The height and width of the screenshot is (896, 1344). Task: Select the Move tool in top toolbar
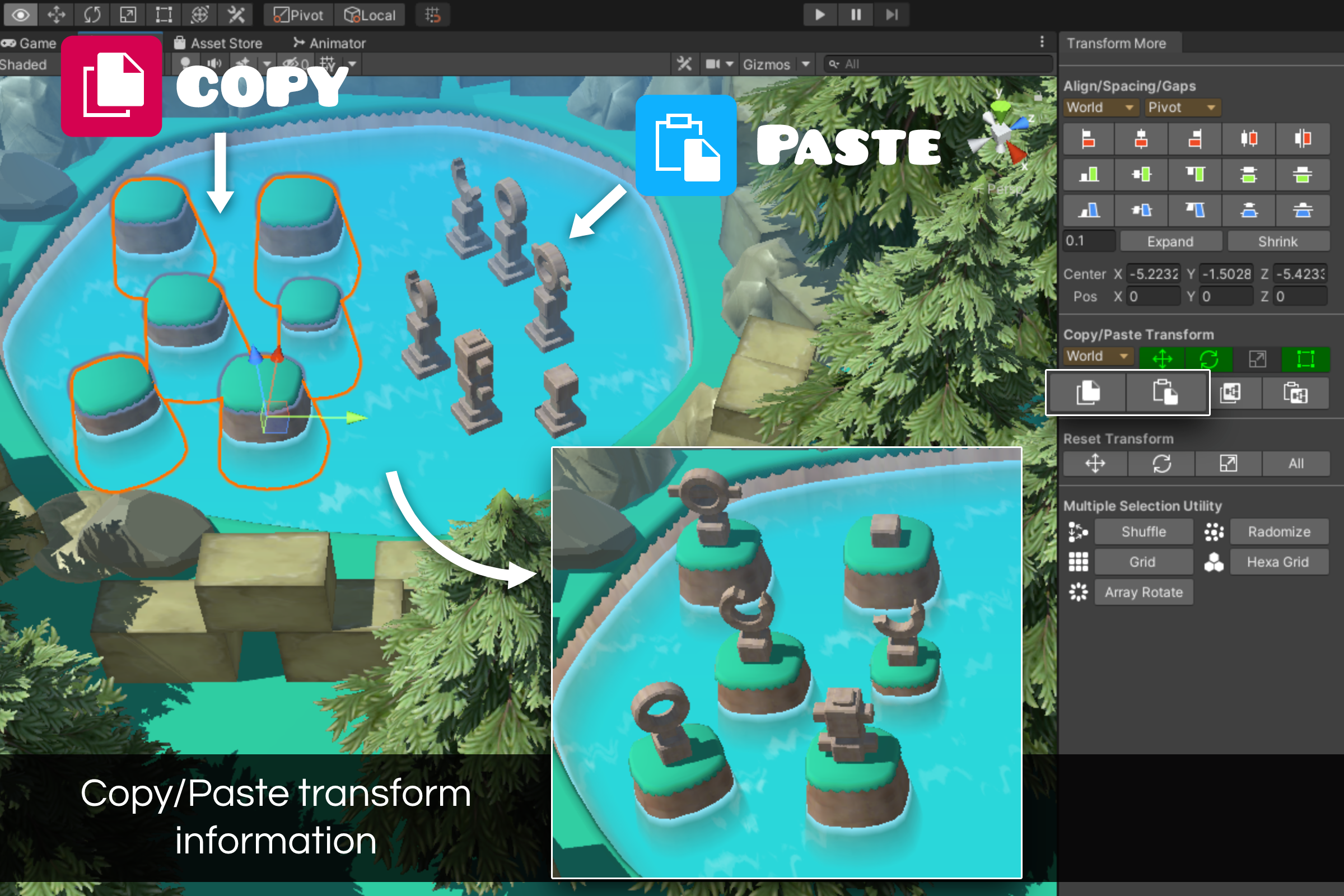(56, 15)
